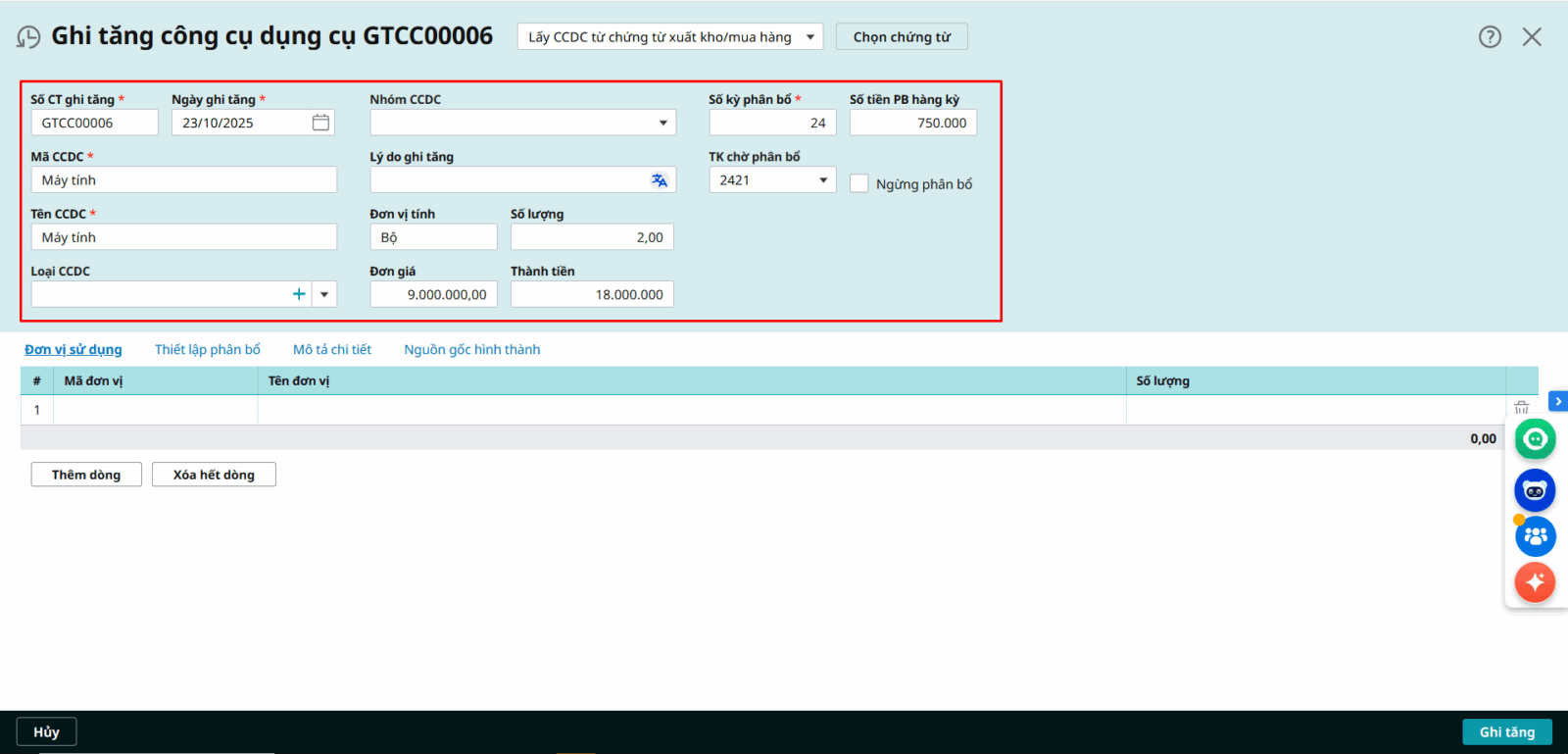Enable the Ngừng phân bổ checkbox
The height and width of the screenshot is (754, 1568).
coord(859,184)
